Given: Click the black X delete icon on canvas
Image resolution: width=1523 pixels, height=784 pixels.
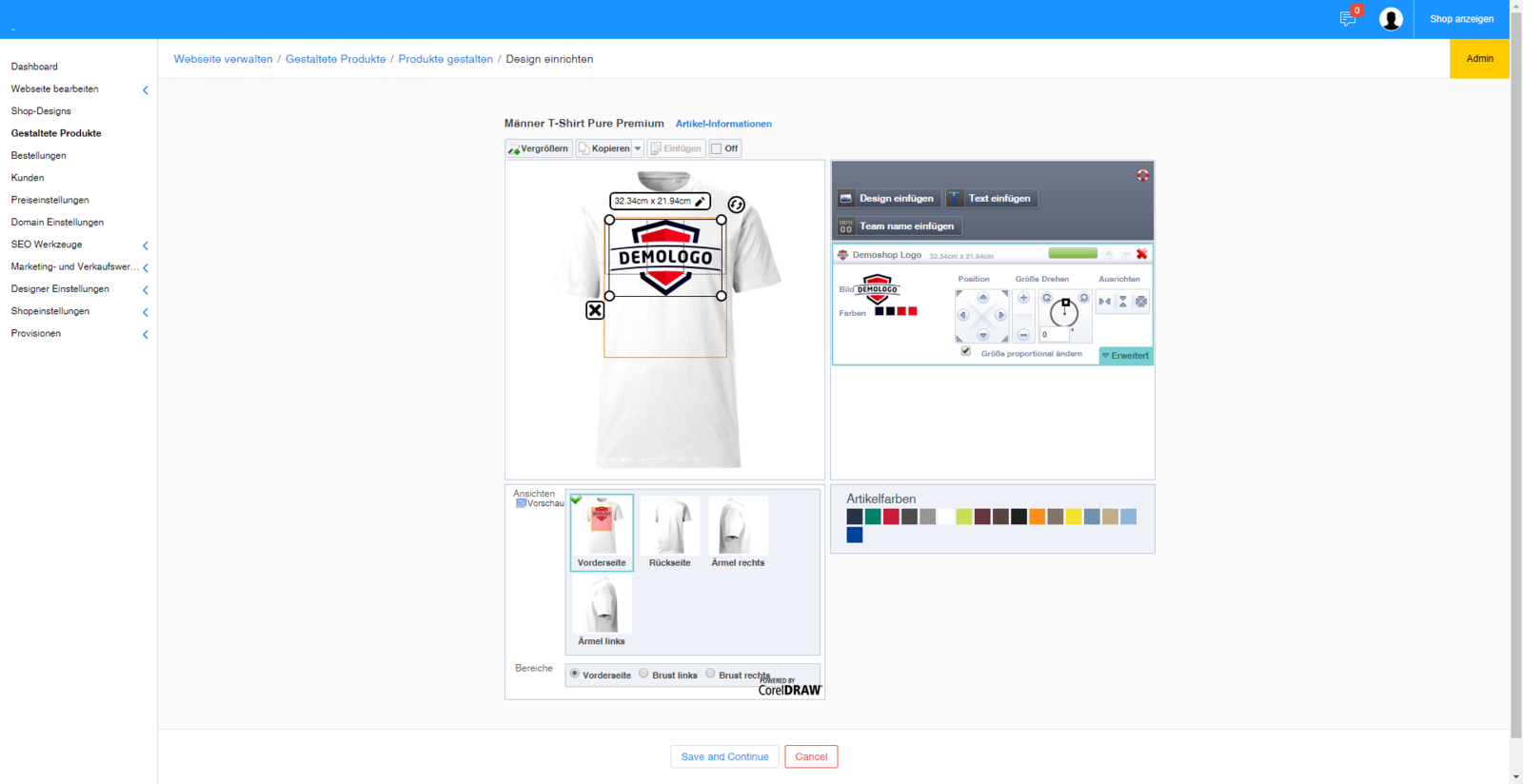Looking at the screenshot, I should click(x=595, y=310).
